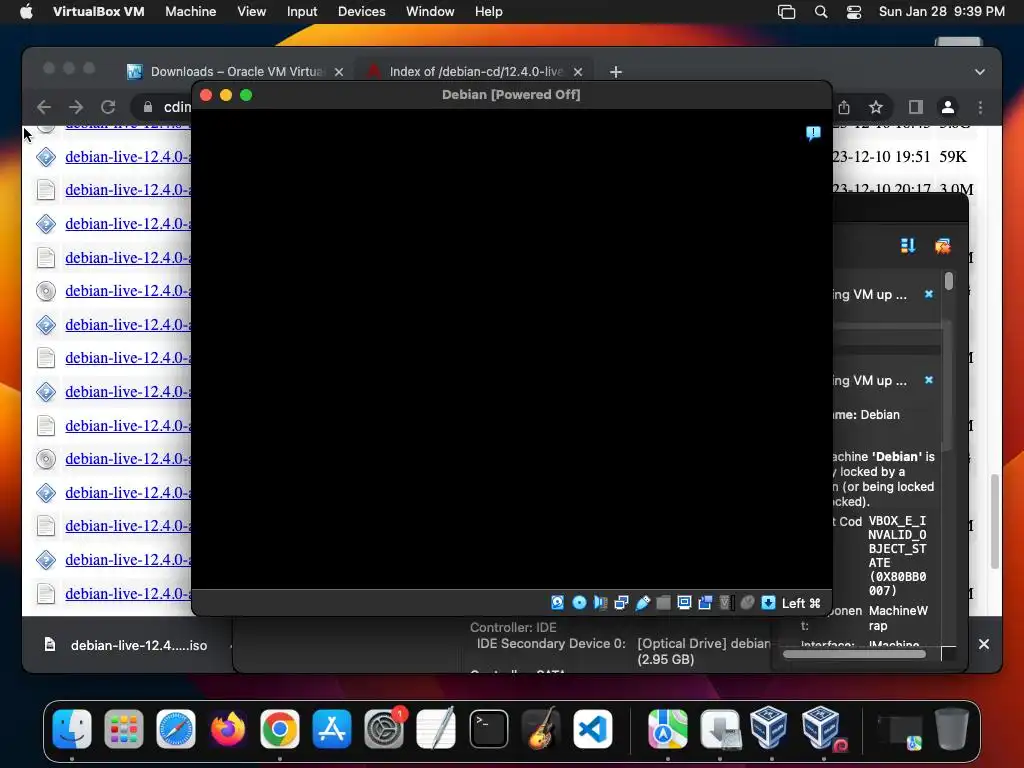Open the network adapter status icon
Screen dimensions: 1024x768
(621, 603)
